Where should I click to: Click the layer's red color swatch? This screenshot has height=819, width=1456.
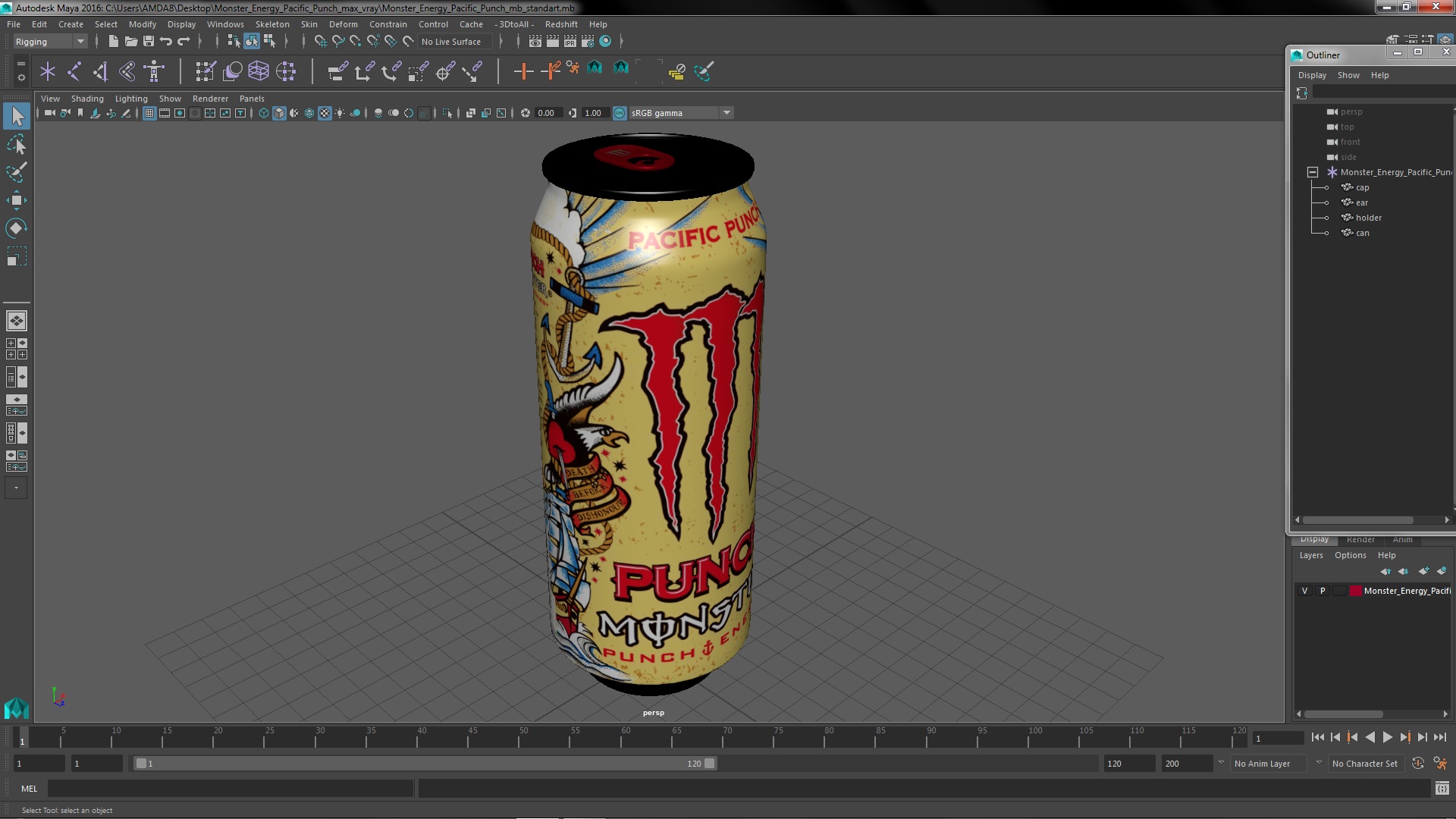tap(1355, 591)
